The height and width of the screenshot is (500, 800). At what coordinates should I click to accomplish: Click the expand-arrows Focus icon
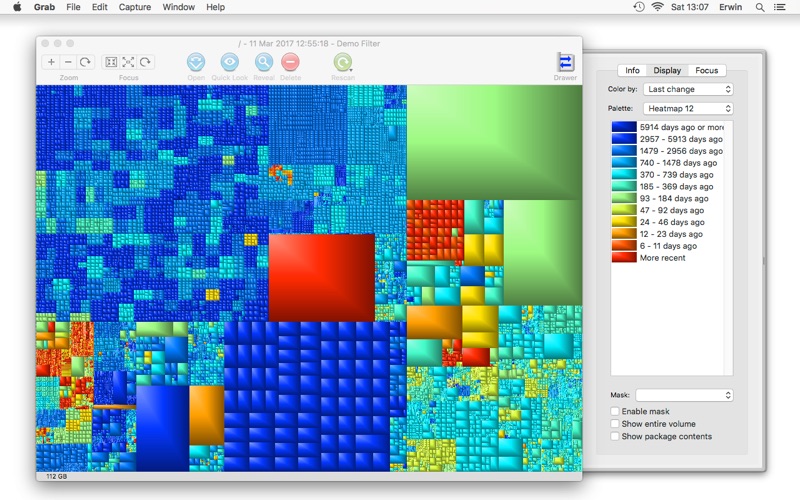tap(128, 62)
